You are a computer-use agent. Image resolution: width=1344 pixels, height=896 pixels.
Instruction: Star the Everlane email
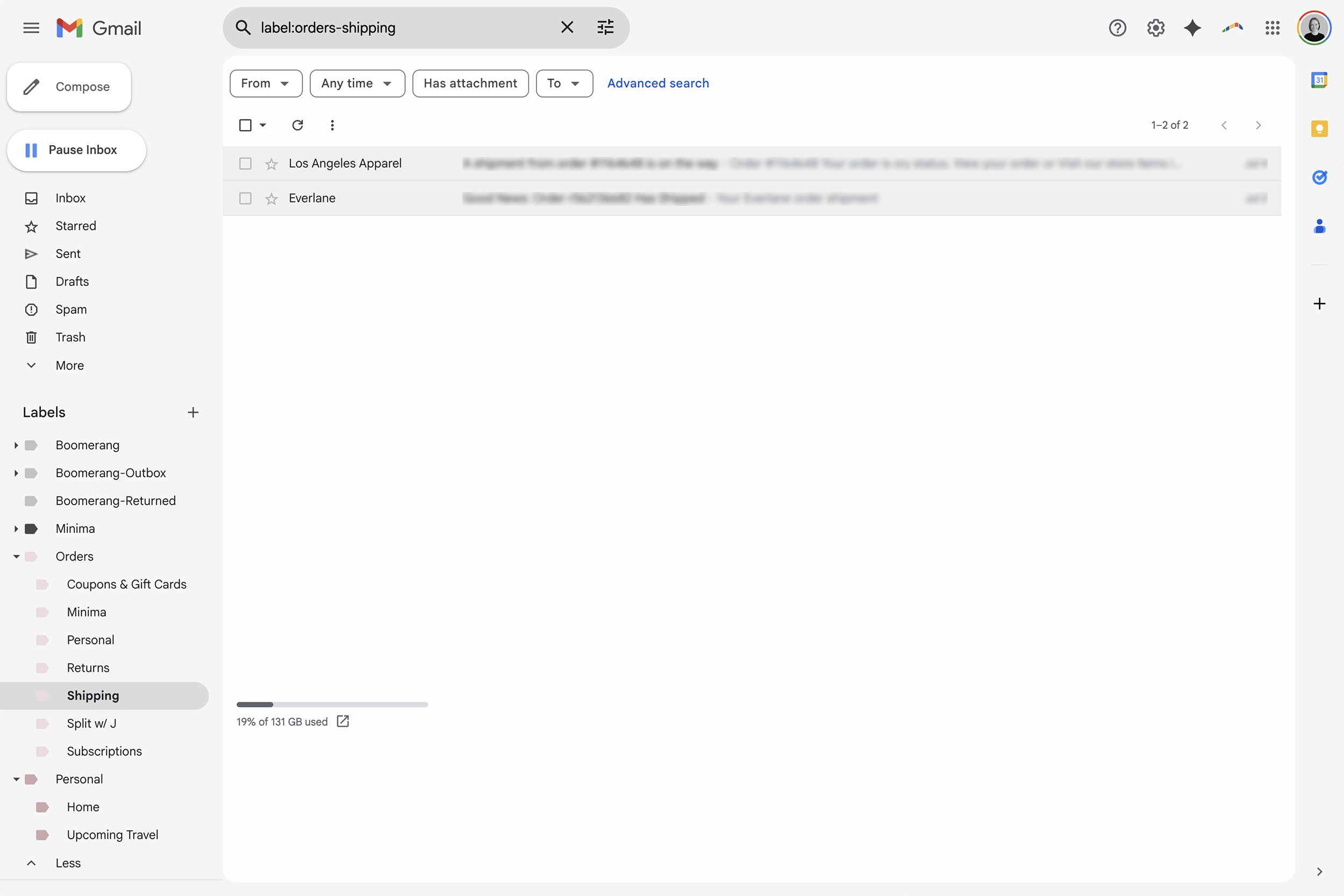pos(271,199)
